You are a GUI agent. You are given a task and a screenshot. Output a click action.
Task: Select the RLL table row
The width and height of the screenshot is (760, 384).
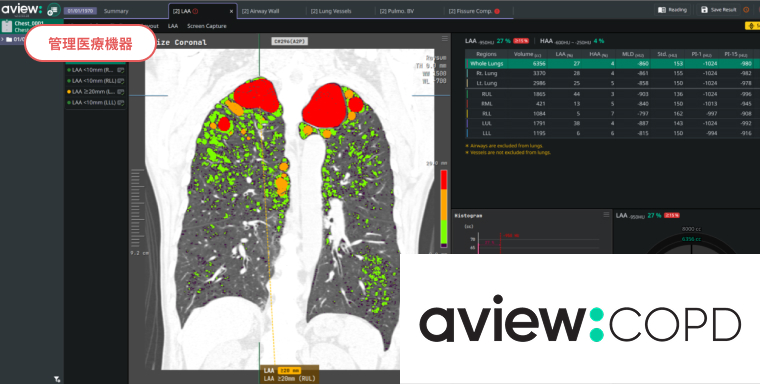[x=612, y=113]
